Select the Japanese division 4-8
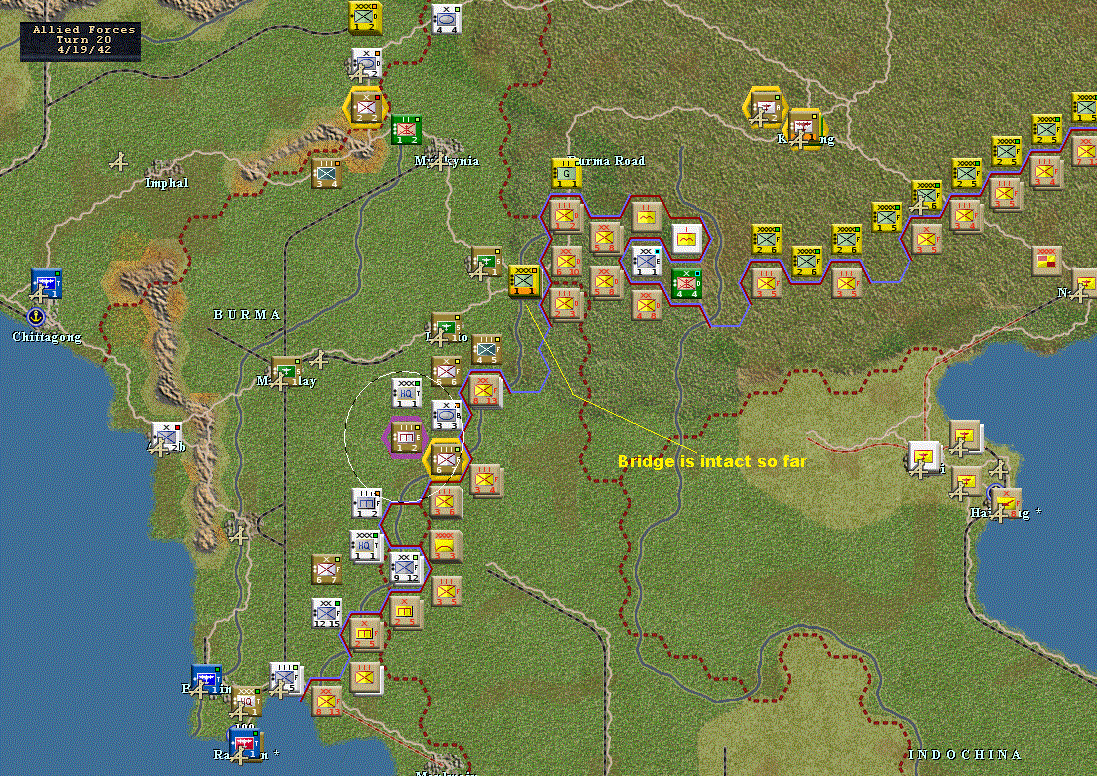Image resolution: width=1097 pixels, height=776 pixels. click(x=646, y=304)
